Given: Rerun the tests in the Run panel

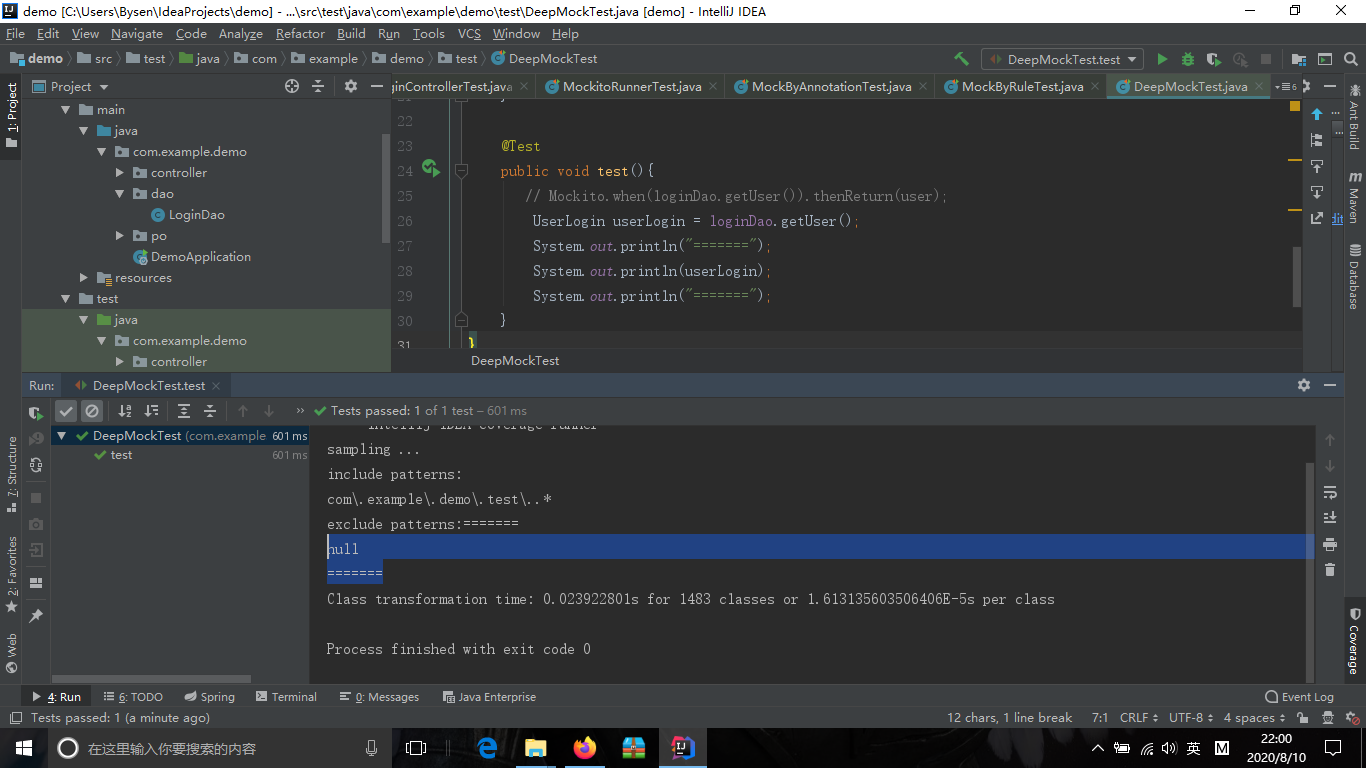Looking at the screenshot, I should (35, 411).
